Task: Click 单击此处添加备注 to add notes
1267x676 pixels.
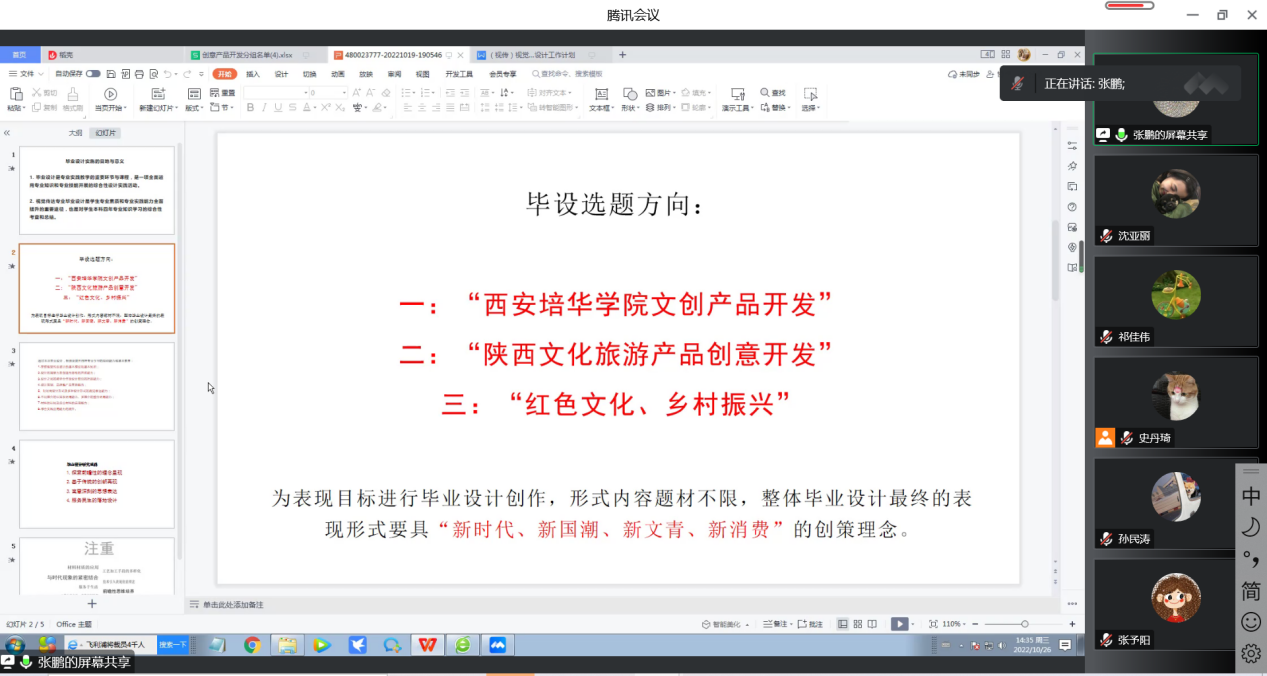Action: (x=233, y=605)
